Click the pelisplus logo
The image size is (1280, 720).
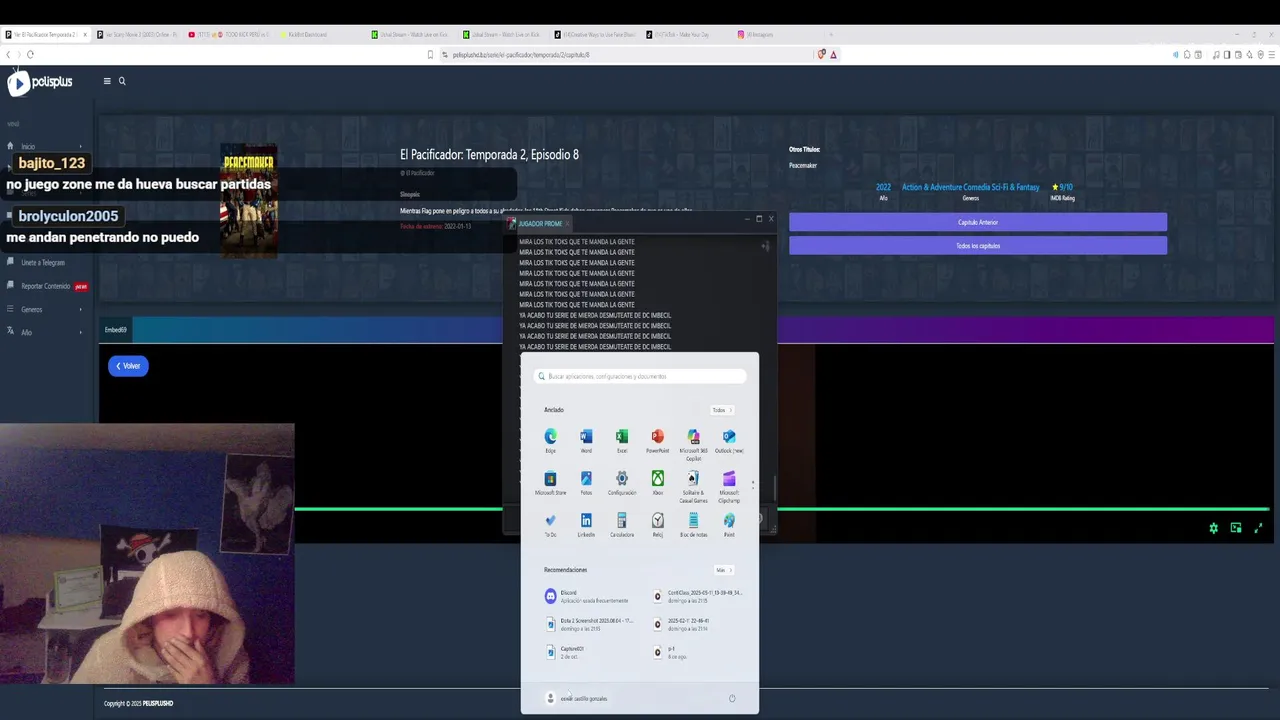click(x=40, y=83)
